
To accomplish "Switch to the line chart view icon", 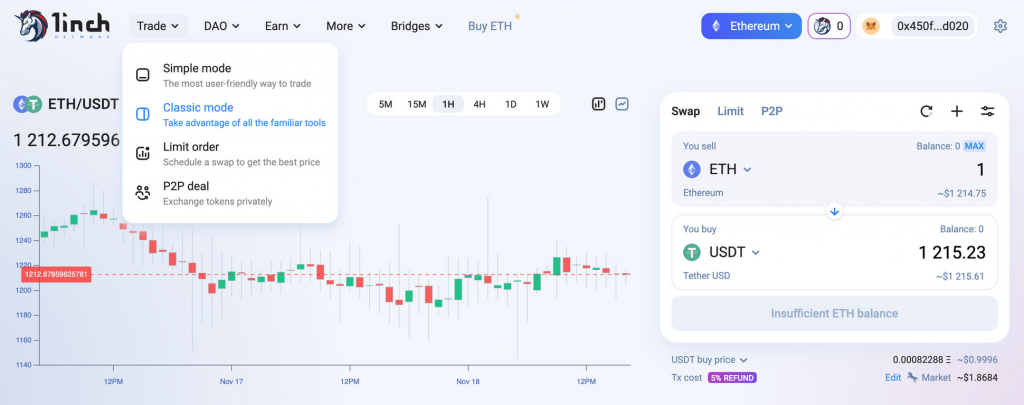I will (x=622, y=104).
